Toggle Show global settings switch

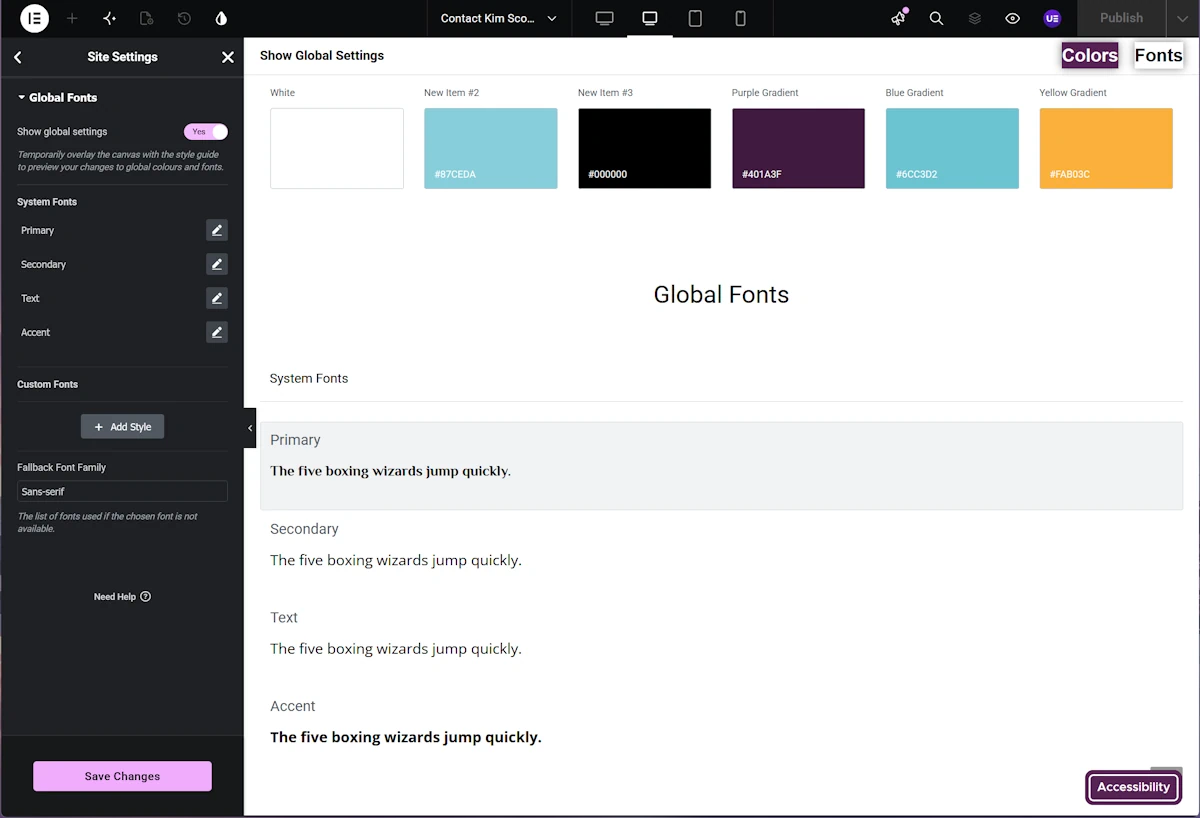tap(206, 132)
